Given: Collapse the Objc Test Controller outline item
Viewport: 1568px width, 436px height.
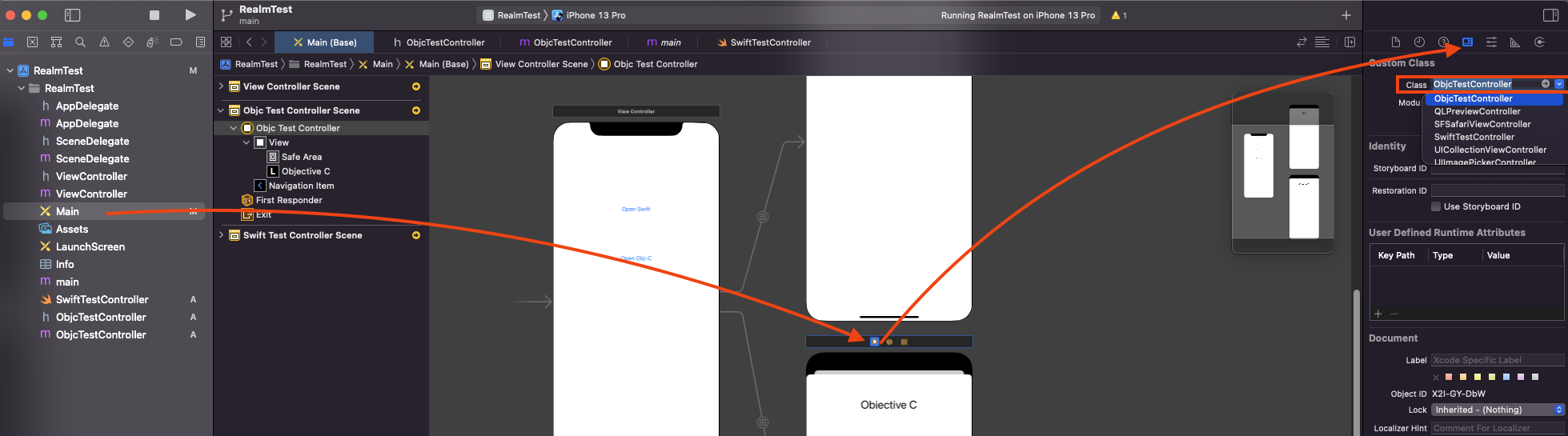Looking at the screenshot, I should pyautogui.click(x=234, y=128).
